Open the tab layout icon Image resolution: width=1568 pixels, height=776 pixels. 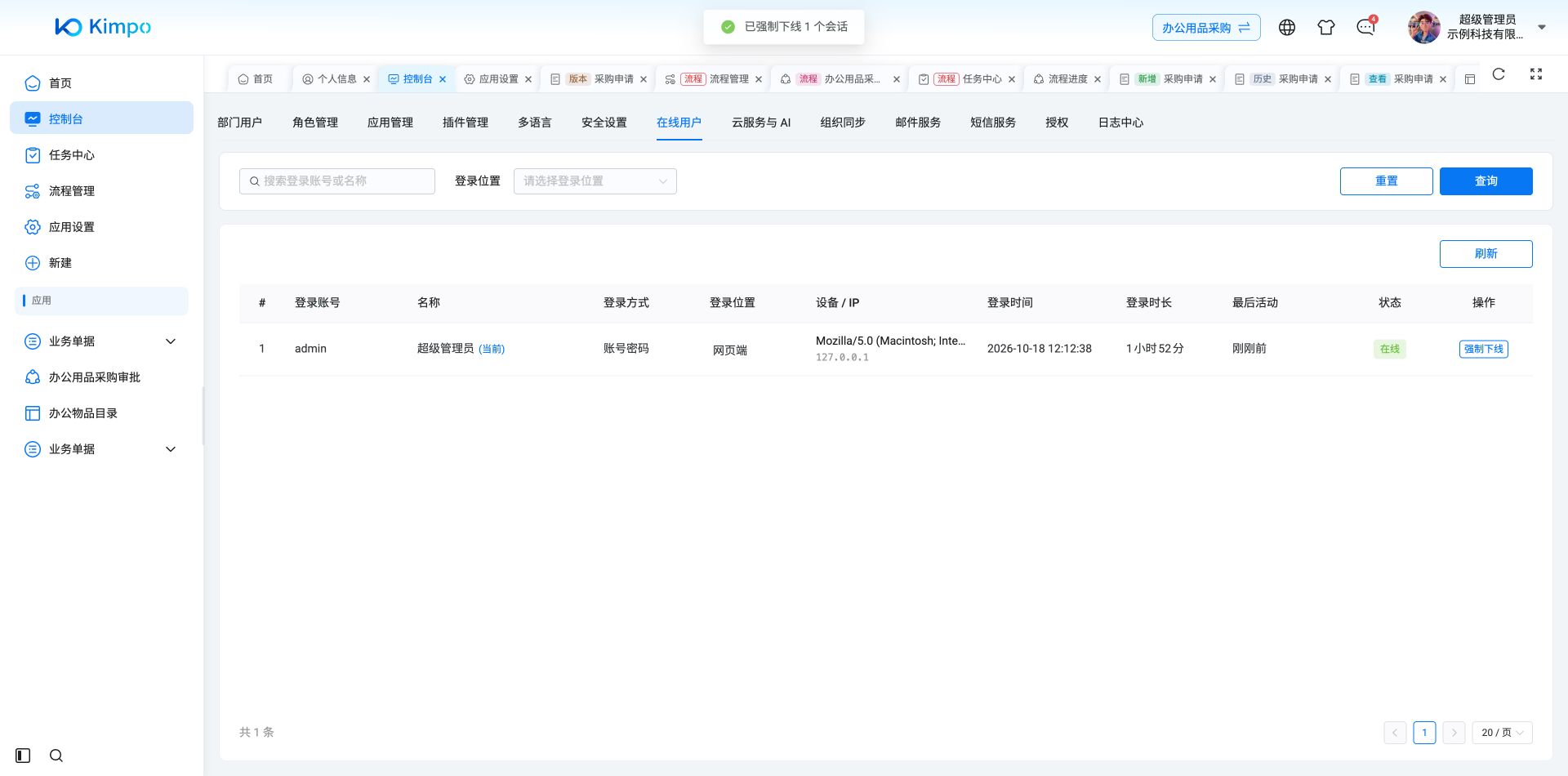click(1470, 79)
